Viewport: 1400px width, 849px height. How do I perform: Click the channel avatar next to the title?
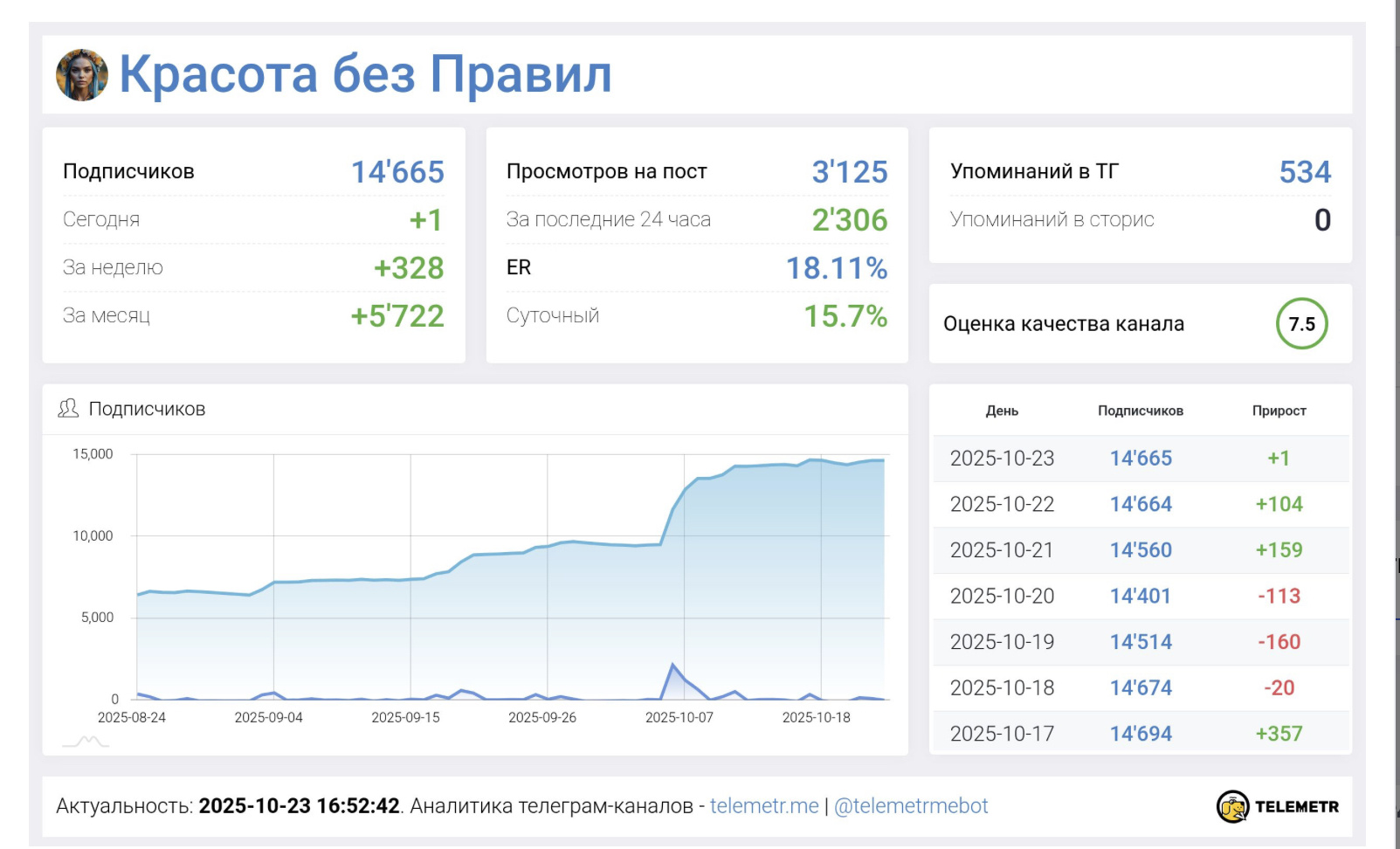[82, 75]
